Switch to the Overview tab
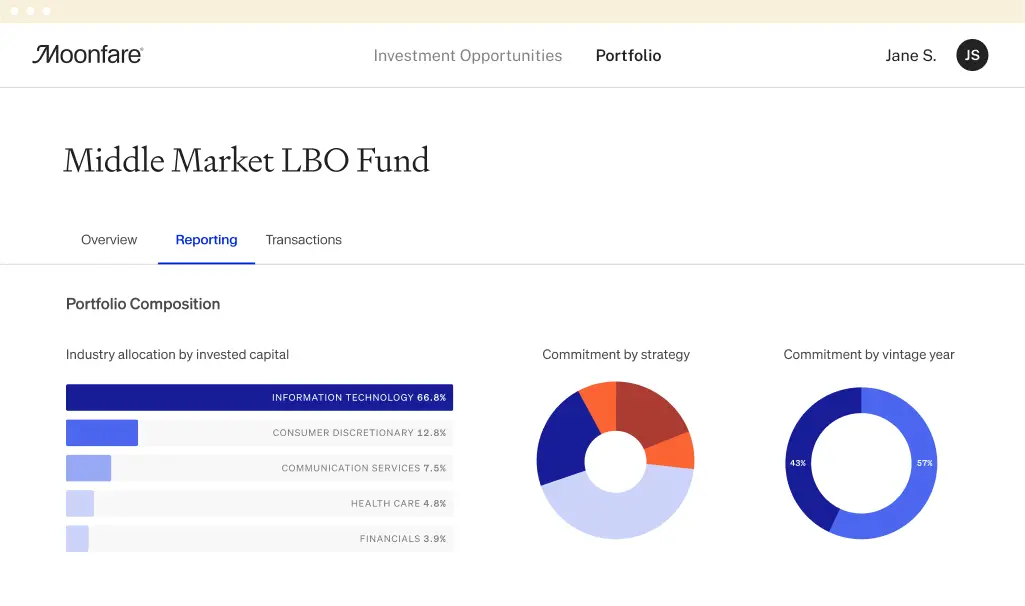The image size is (1025, 606). click(x=109, y=239)
